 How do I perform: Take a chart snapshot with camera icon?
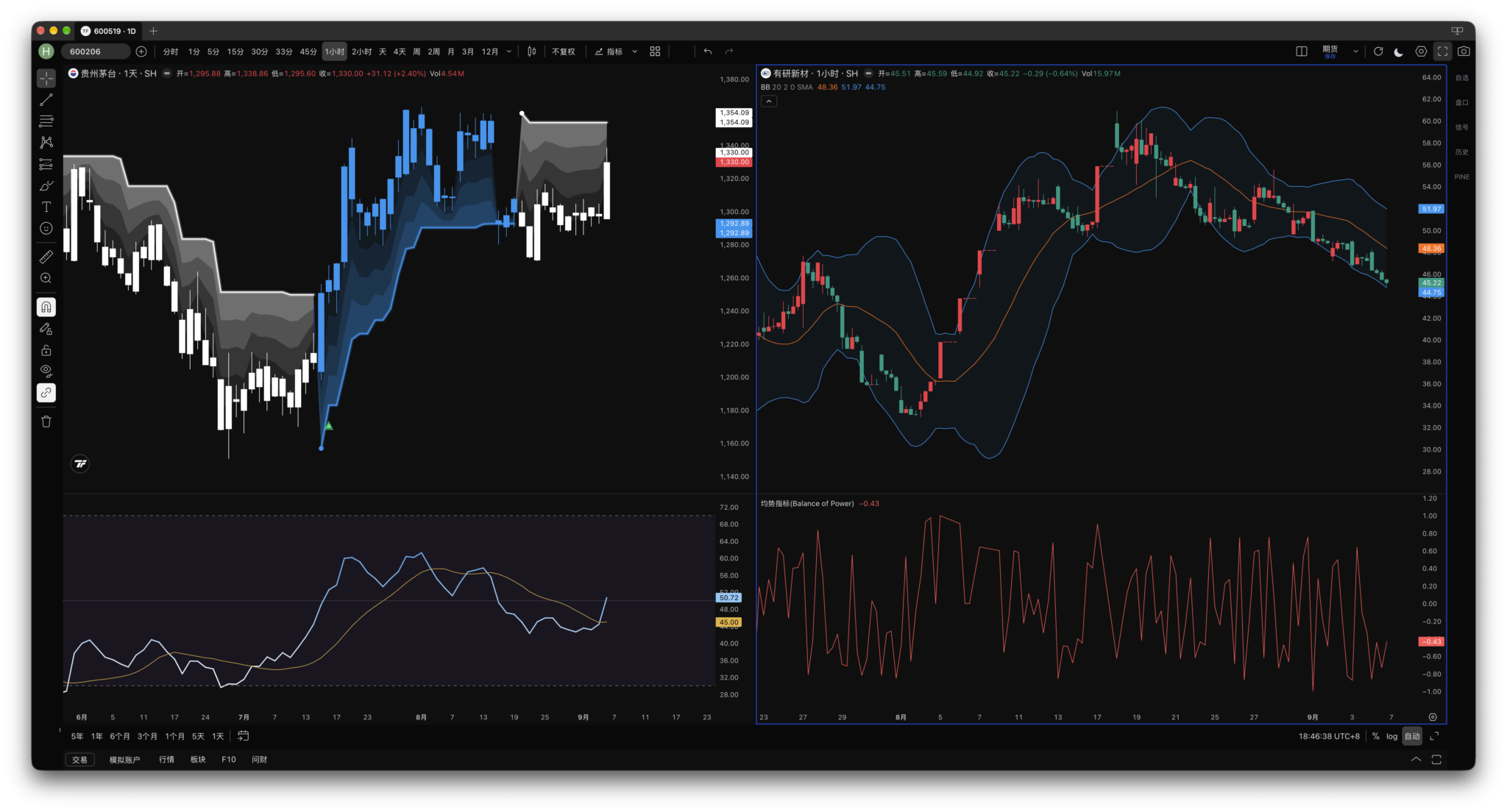point(1464,51)
